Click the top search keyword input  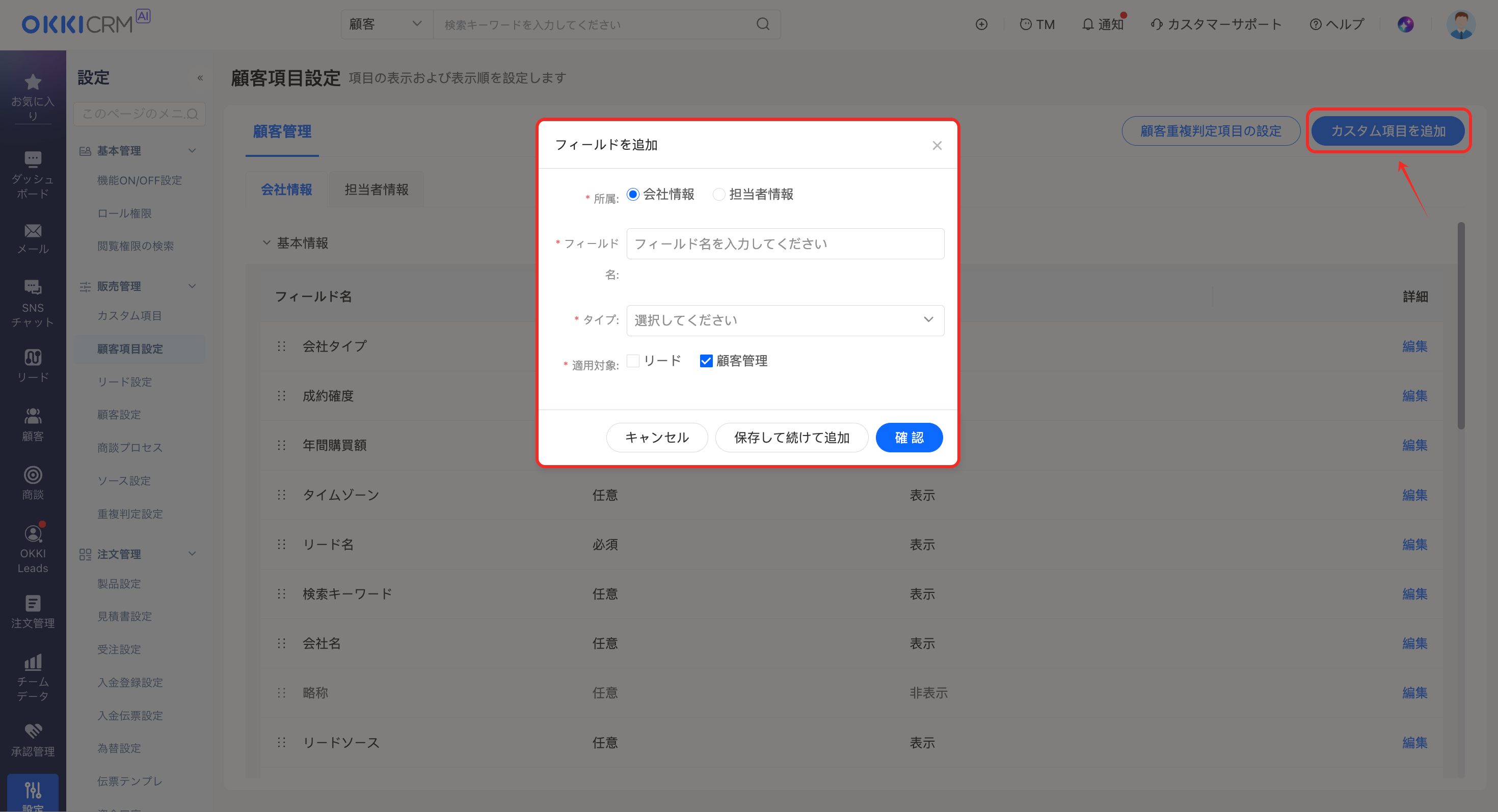594,24
